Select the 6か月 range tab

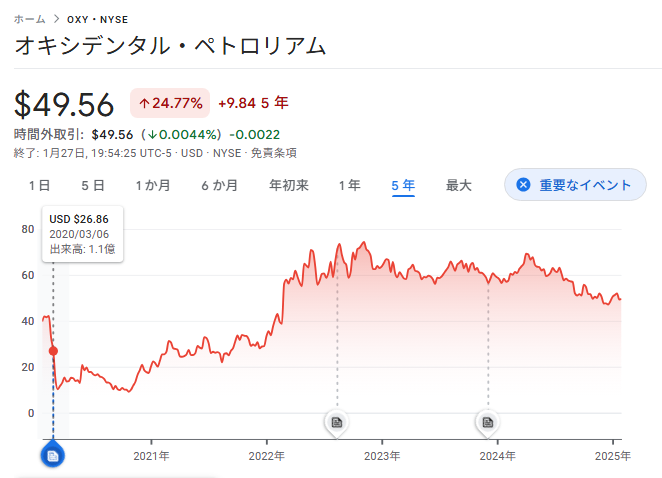point(219,185)
